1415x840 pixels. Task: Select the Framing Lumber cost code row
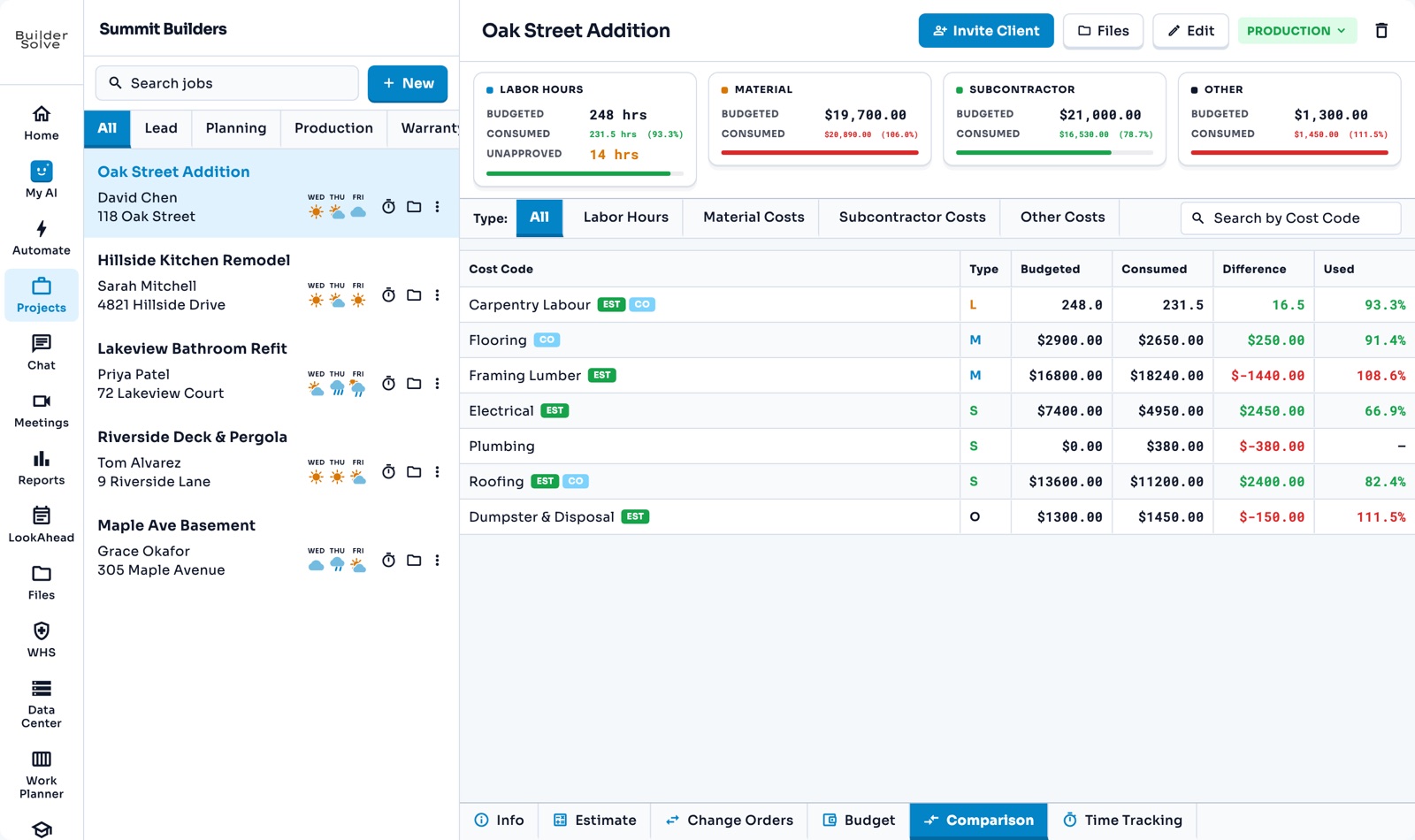(x=937, y=376)
